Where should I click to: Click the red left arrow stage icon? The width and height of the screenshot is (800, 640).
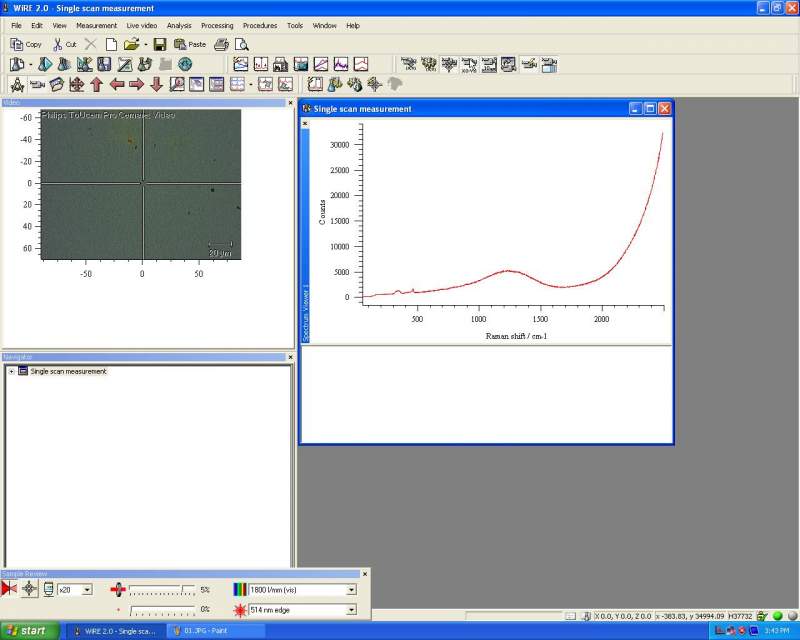click(116, 84)
